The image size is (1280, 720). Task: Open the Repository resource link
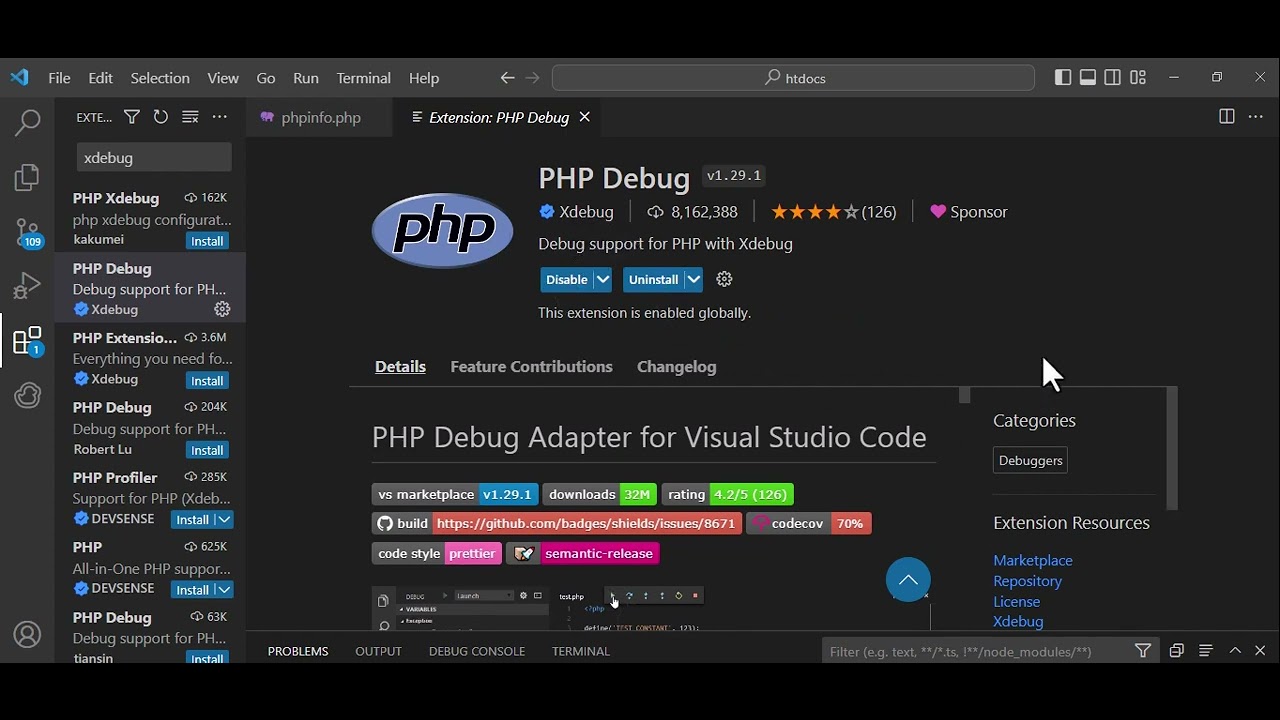coord(1027,581)
